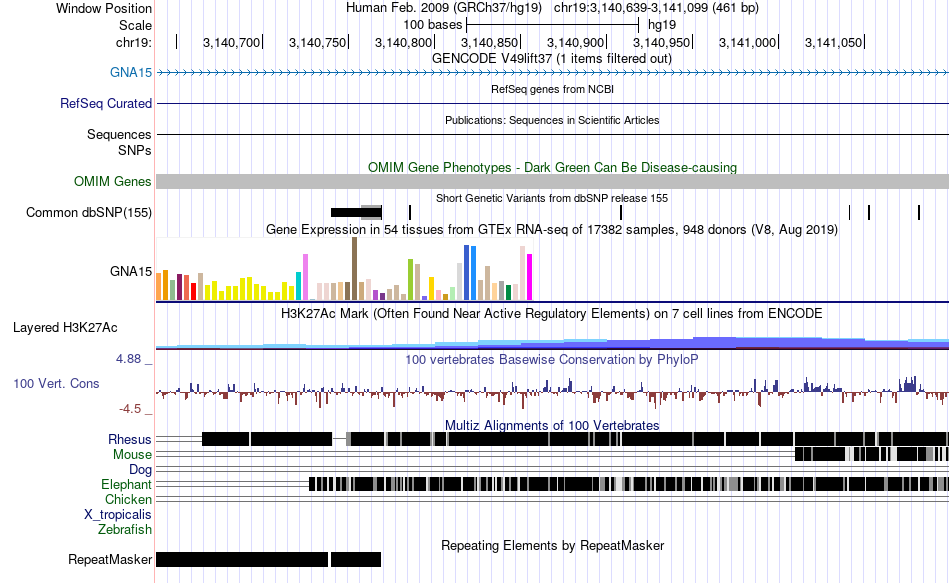Click 'Short Genetic Variants from dbSNP release 155'
Screen dimensions: 950x583
(x=552, y=198)
